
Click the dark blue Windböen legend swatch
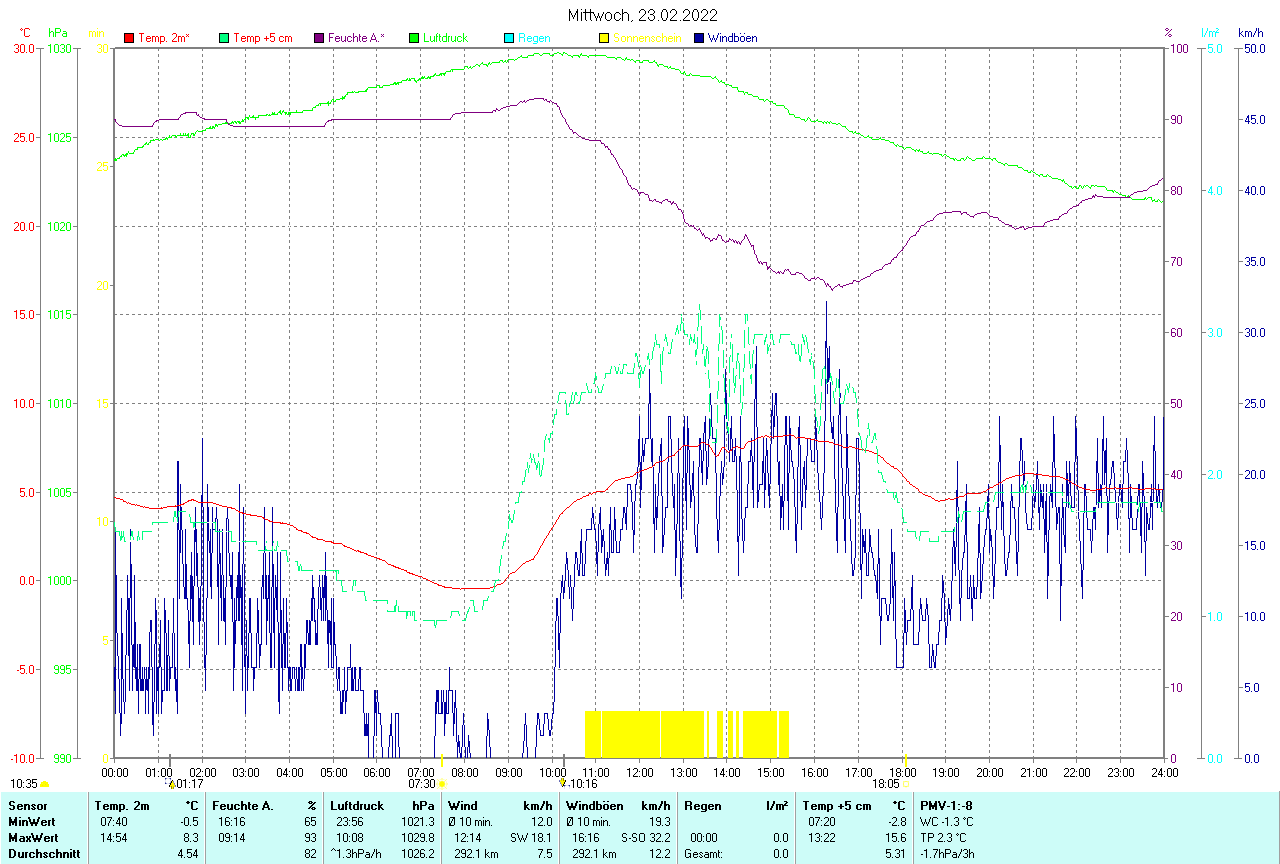(699, 38)
